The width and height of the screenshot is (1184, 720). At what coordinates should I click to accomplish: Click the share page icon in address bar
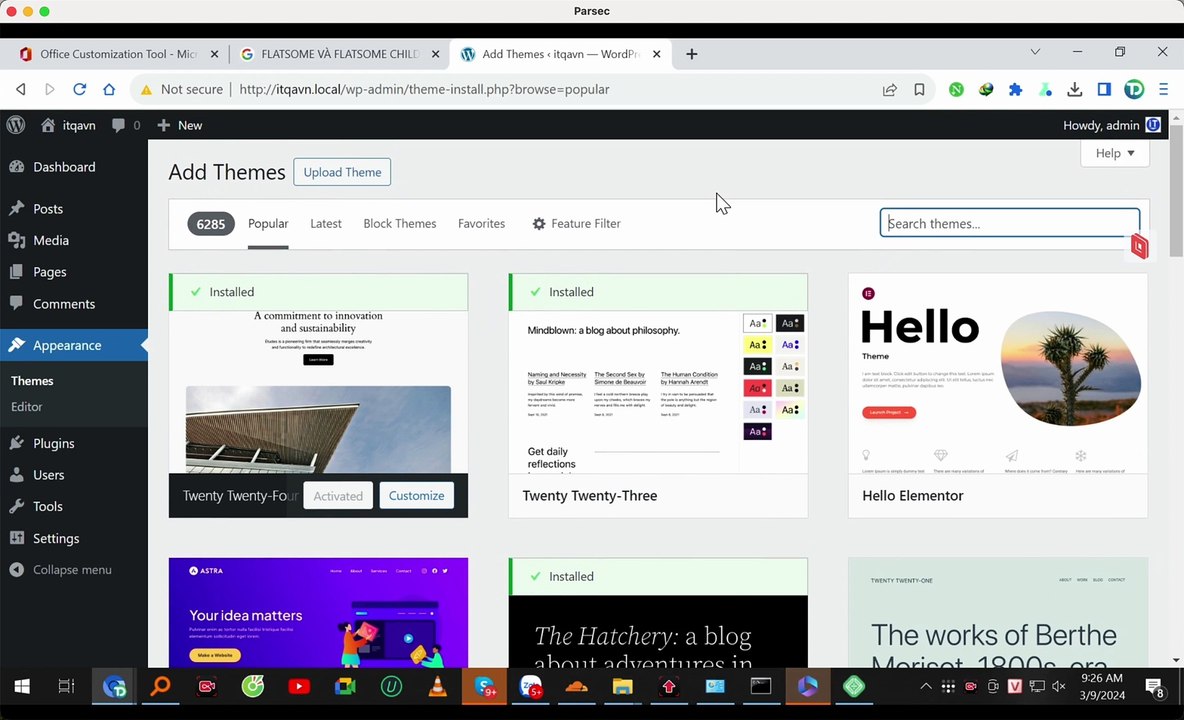tap(890, 89)
